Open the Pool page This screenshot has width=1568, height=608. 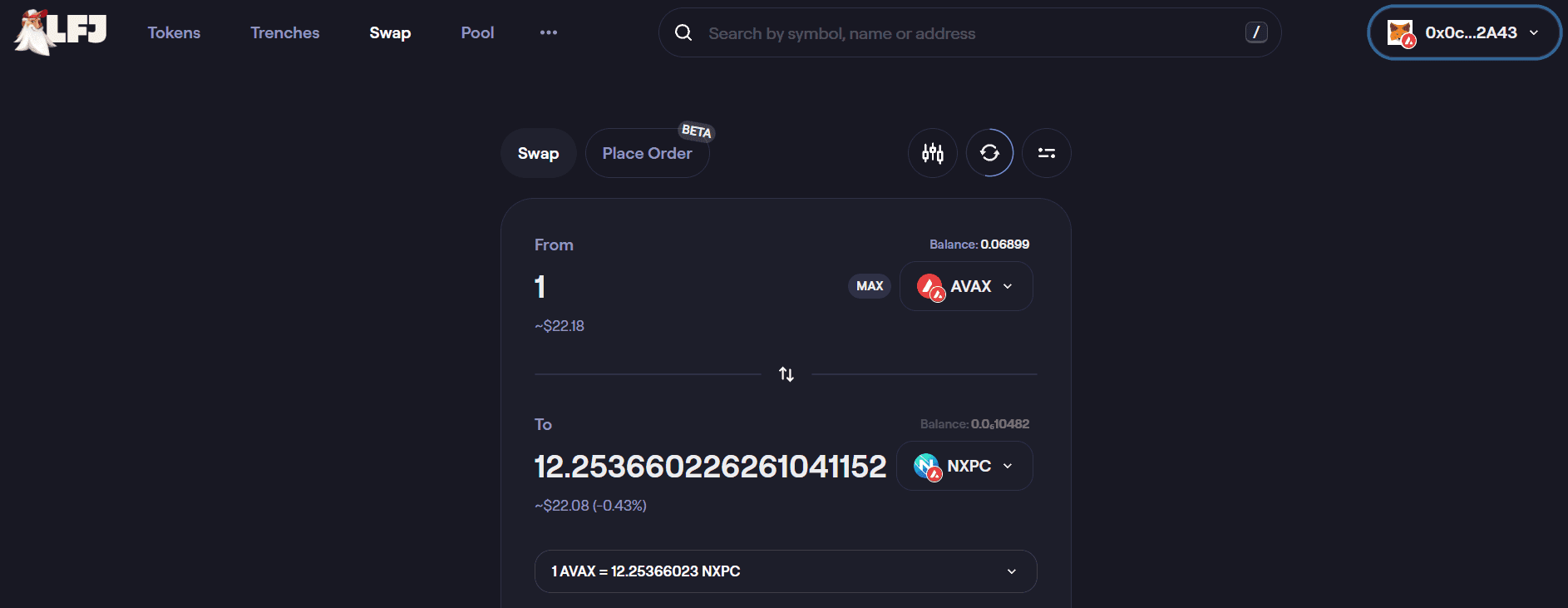(x=477, y=32)
